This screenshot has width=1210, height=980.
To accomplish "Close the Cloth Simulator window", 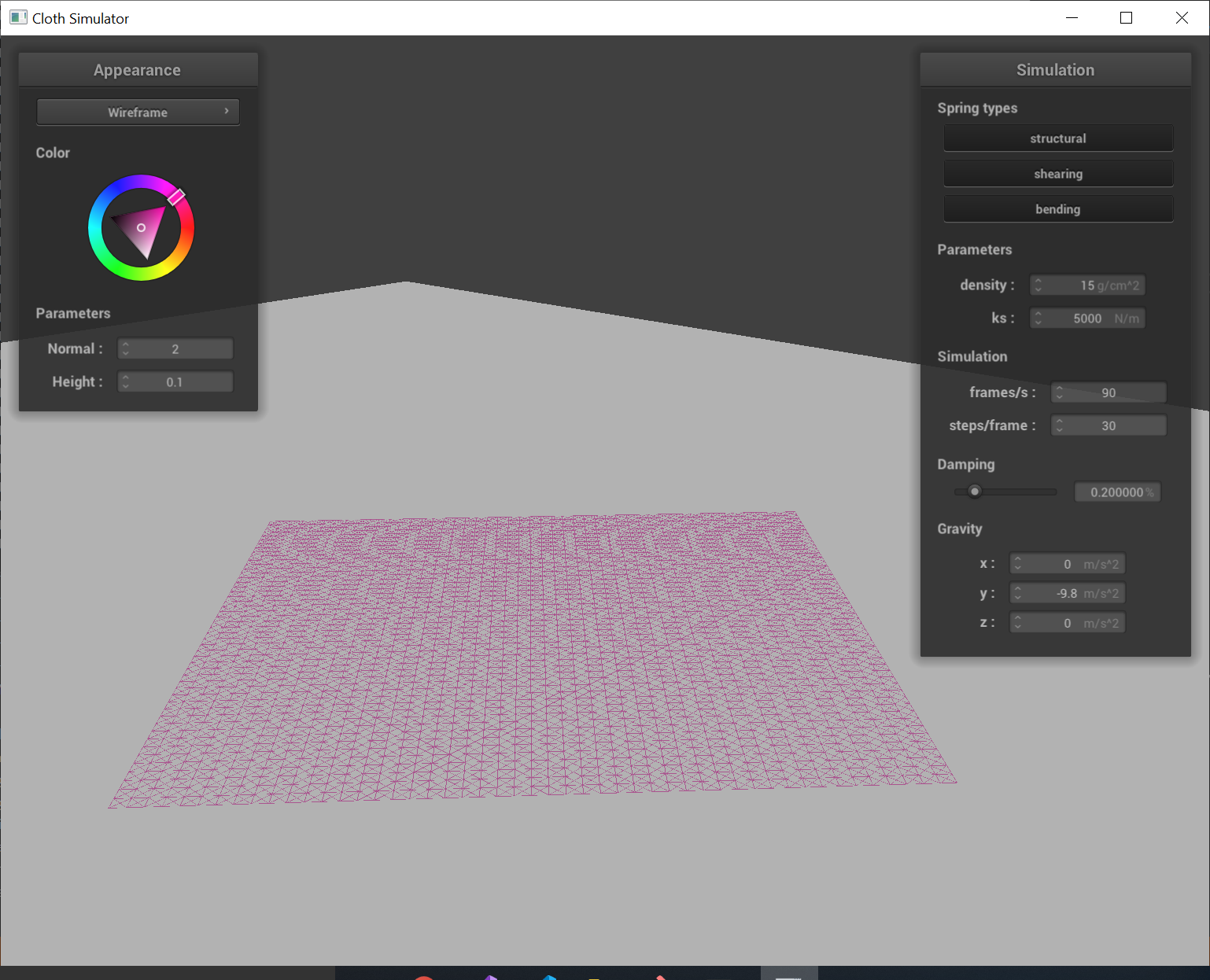I will 1182,17.
